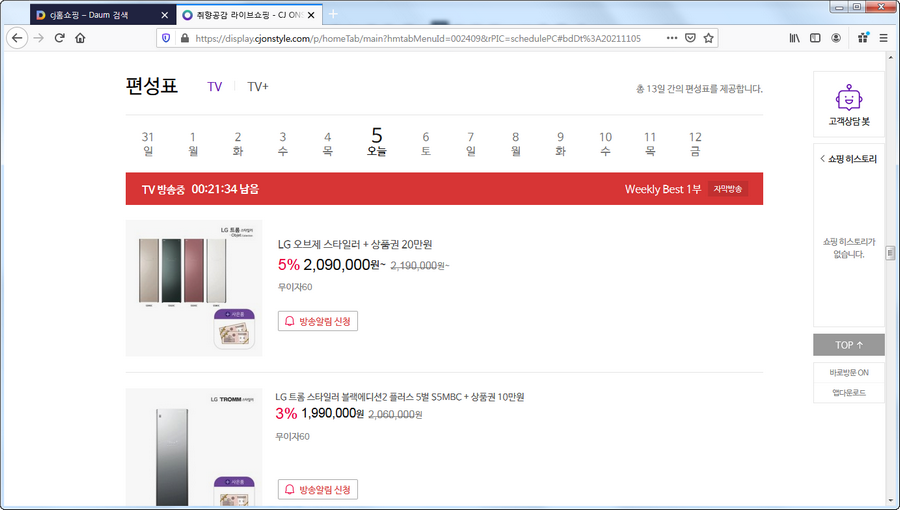Click the 2,090,000원 price text
This screenshot has height=510, width=900.
click(x=344, y=264)
